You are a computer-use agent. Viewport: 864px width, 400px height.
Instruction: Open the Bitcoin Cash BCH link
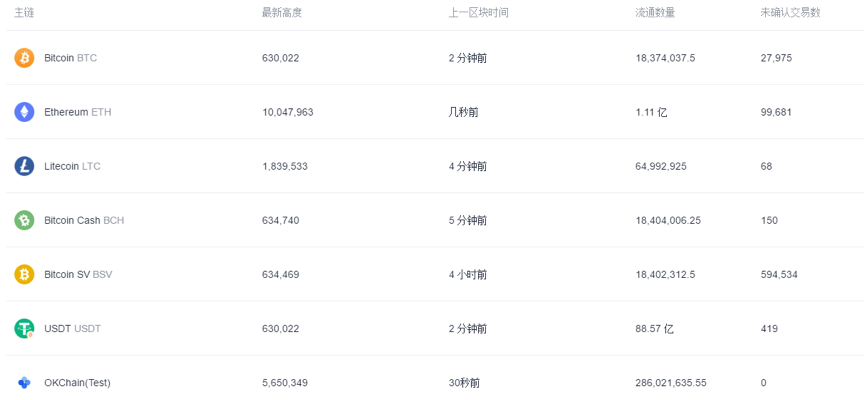(84, 220)
